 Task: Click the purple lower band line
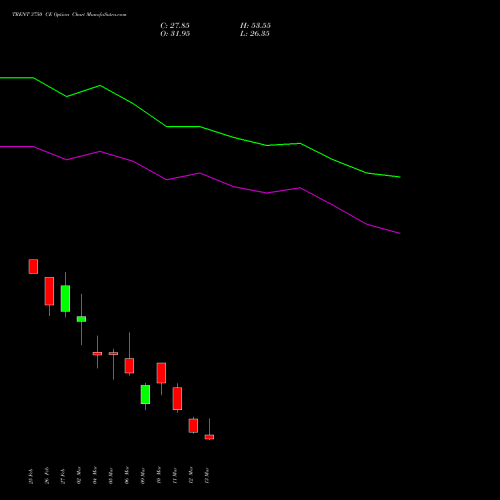tap(200, 173)
